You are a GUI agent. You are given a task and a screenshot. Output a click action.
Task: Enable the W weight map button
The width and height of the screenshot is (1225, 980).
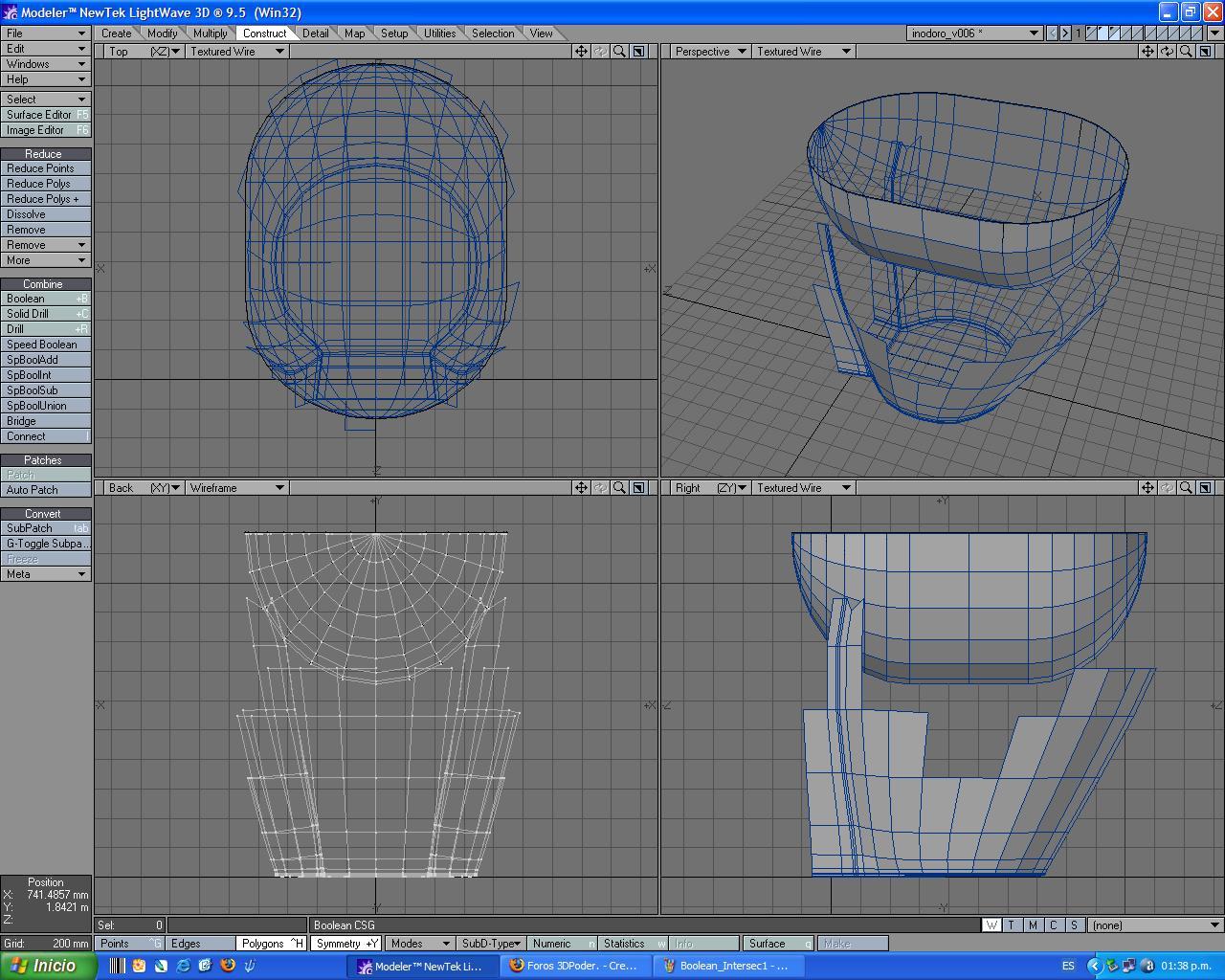click(991, 925)
